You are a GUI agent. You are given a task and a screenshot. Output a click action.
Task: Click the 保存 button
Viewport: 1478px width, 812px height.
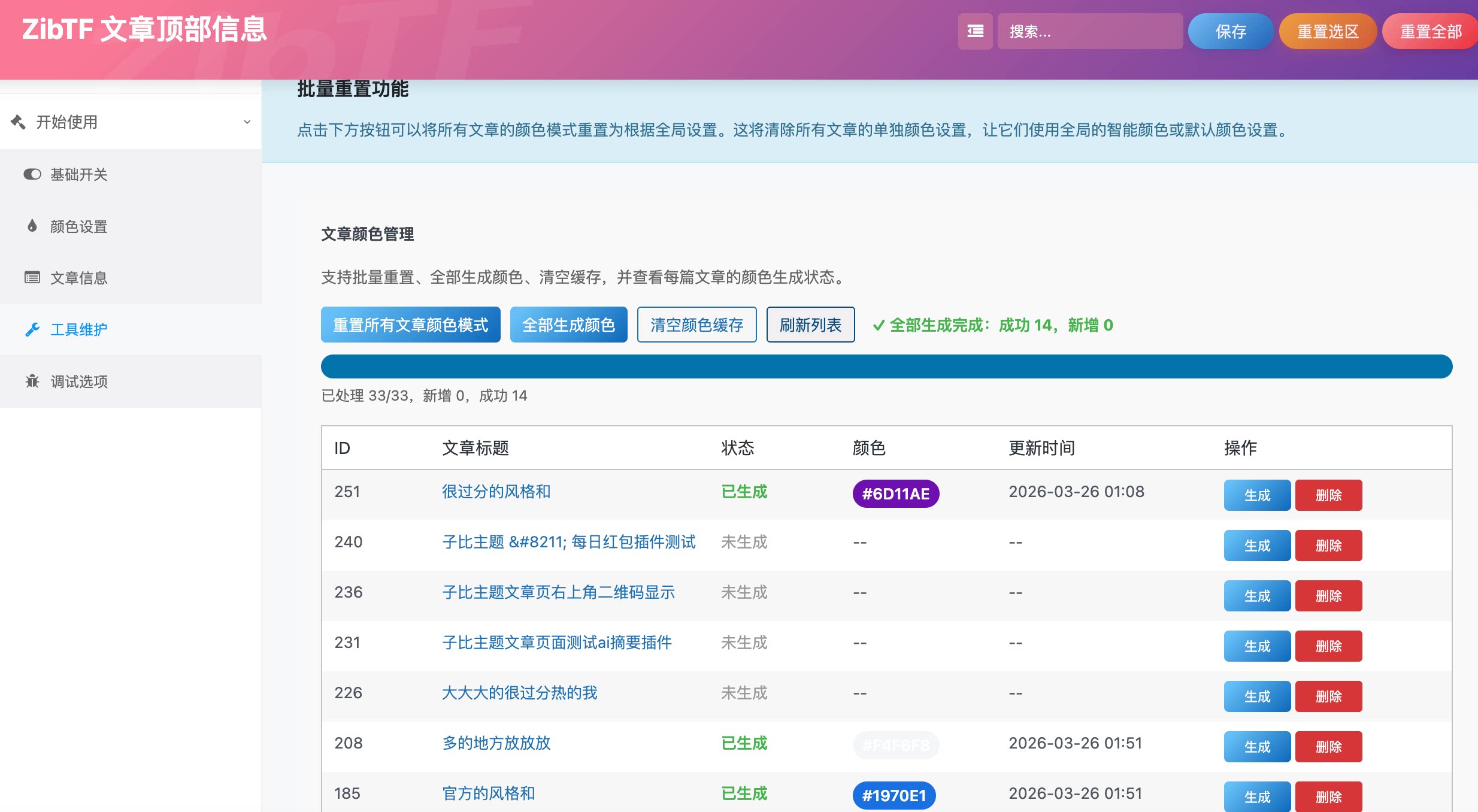(x=1231, y=31)
